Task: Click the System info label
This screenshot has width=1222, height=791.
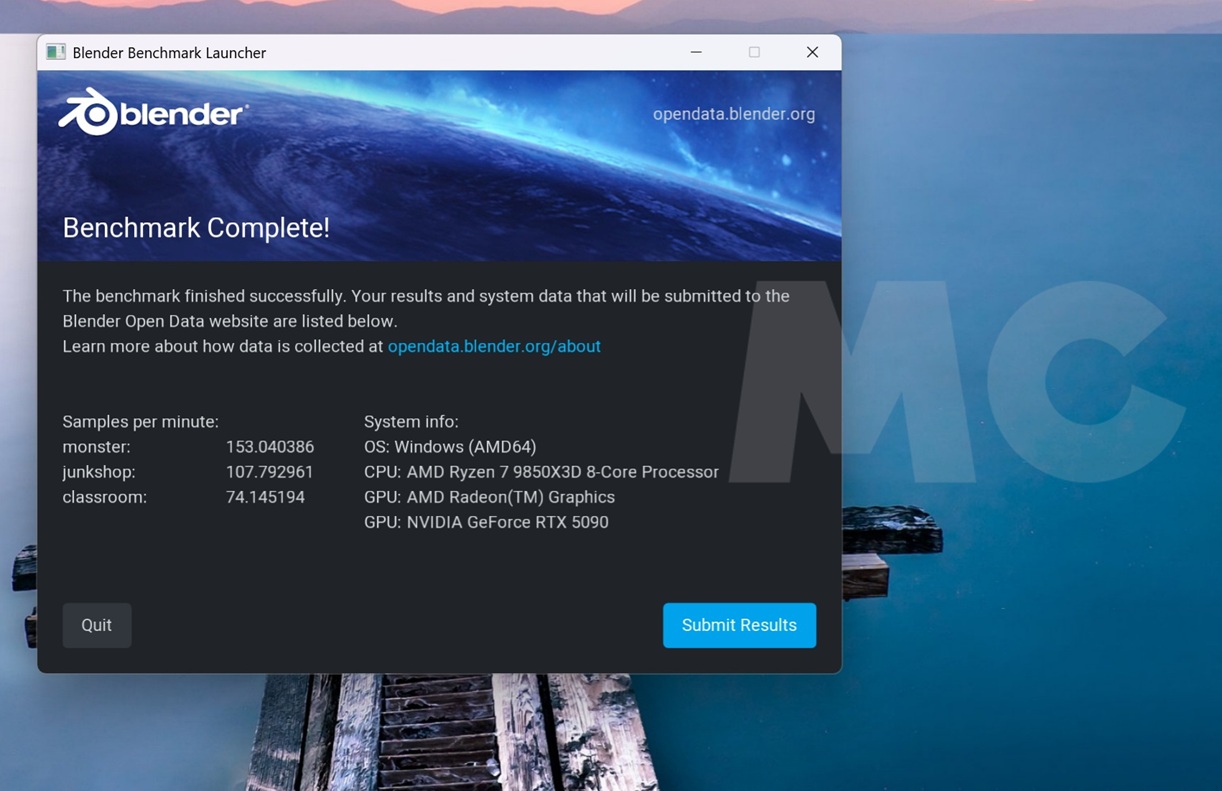Action: pos(411,422)
